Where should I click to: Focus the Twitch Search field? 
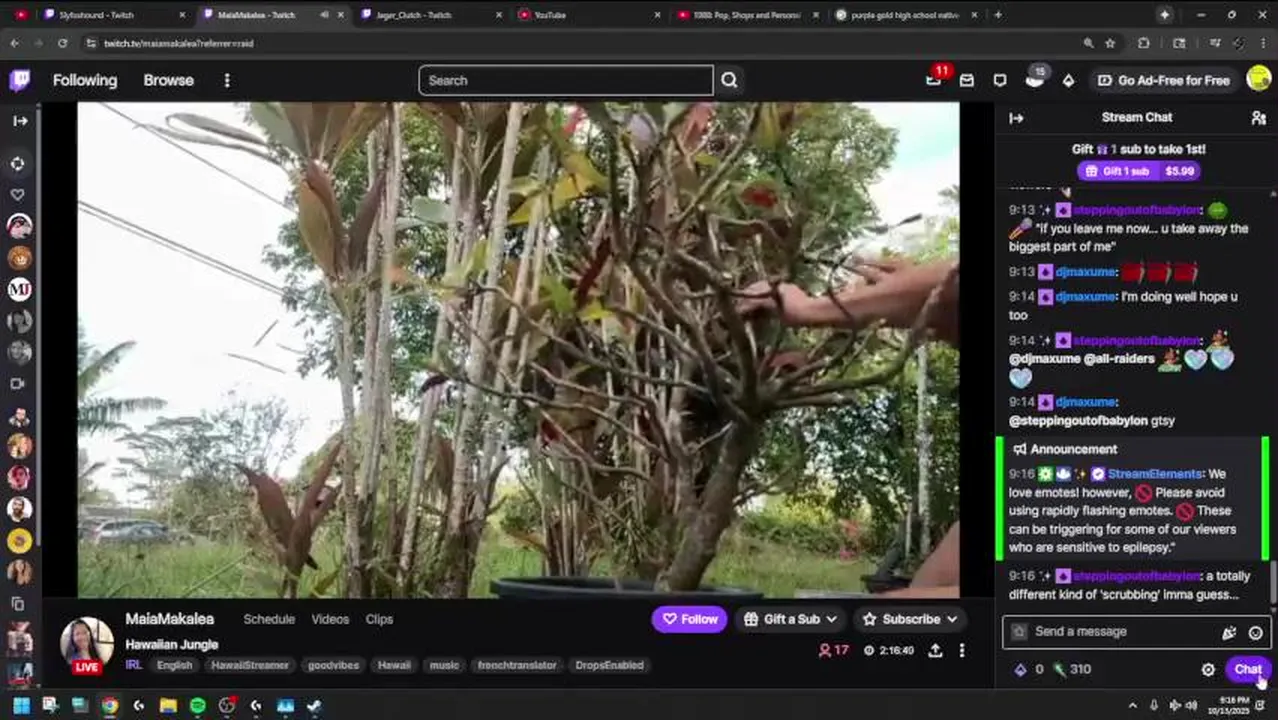pos(566,80)
